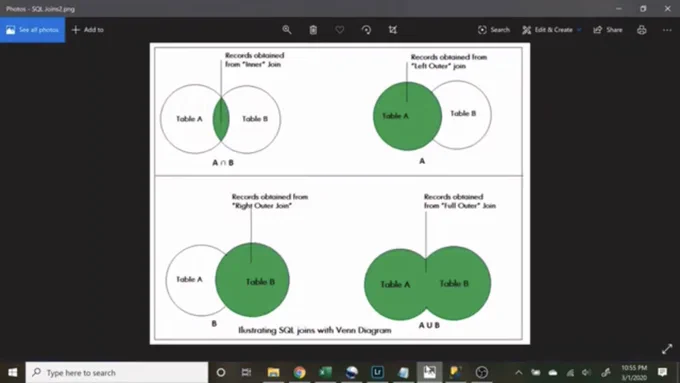Open the Windows Start menu
The width and height of the screenshot is (680, 383).
tap(13, 372)
